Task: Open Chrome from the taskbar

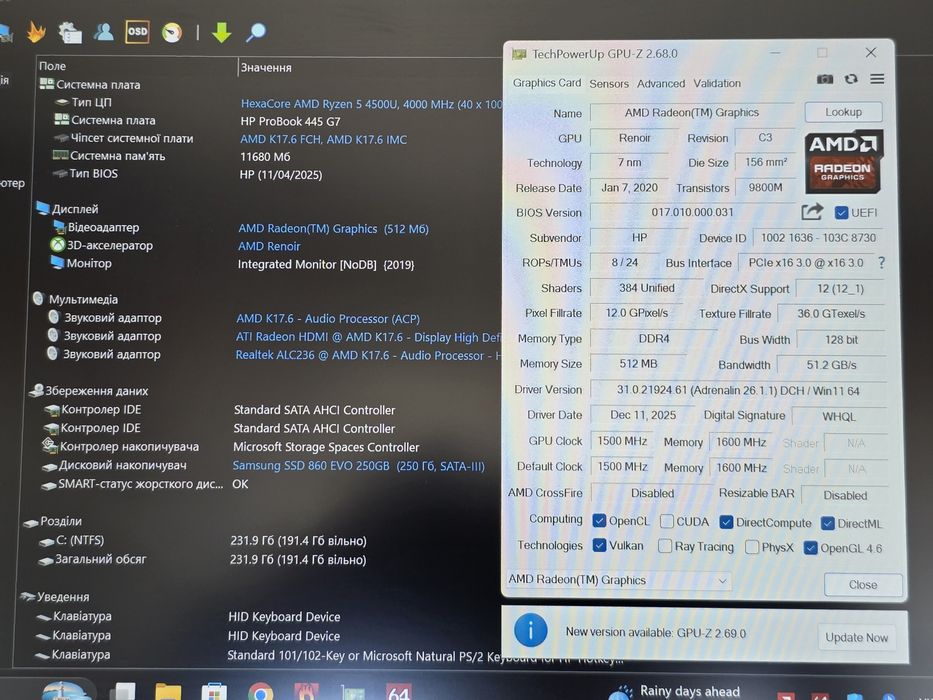Action: pyautogui.click(x=261, y=692)
